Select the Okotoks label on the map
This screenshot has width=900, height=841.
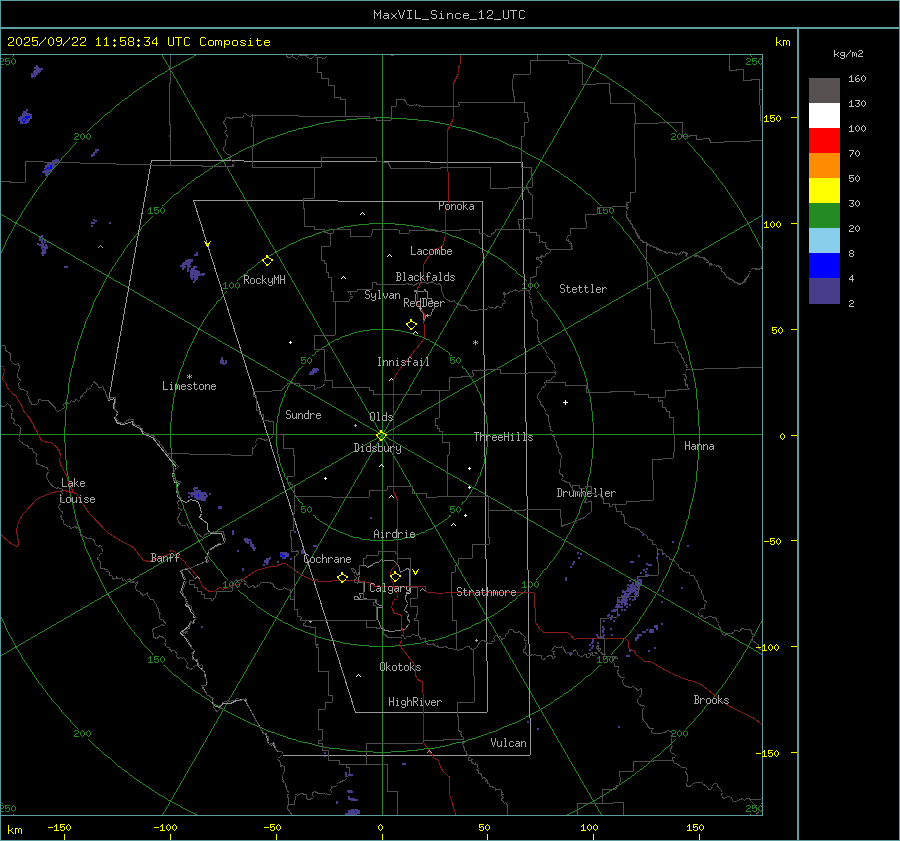click(x=400, y=667)
